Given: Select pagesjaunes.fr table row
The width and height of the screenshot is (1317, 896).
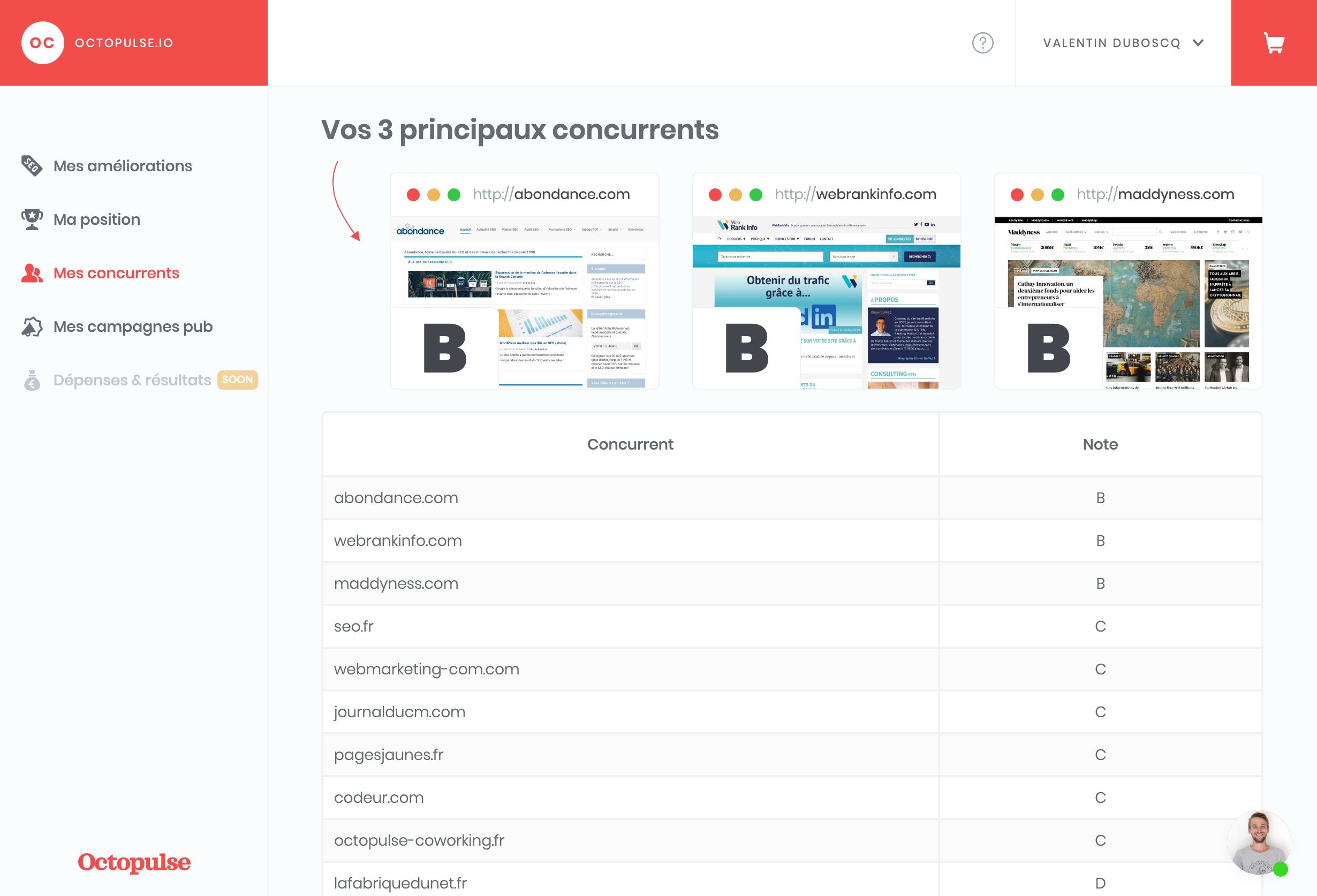Looking at the screenshot, I should coord(792,755).
